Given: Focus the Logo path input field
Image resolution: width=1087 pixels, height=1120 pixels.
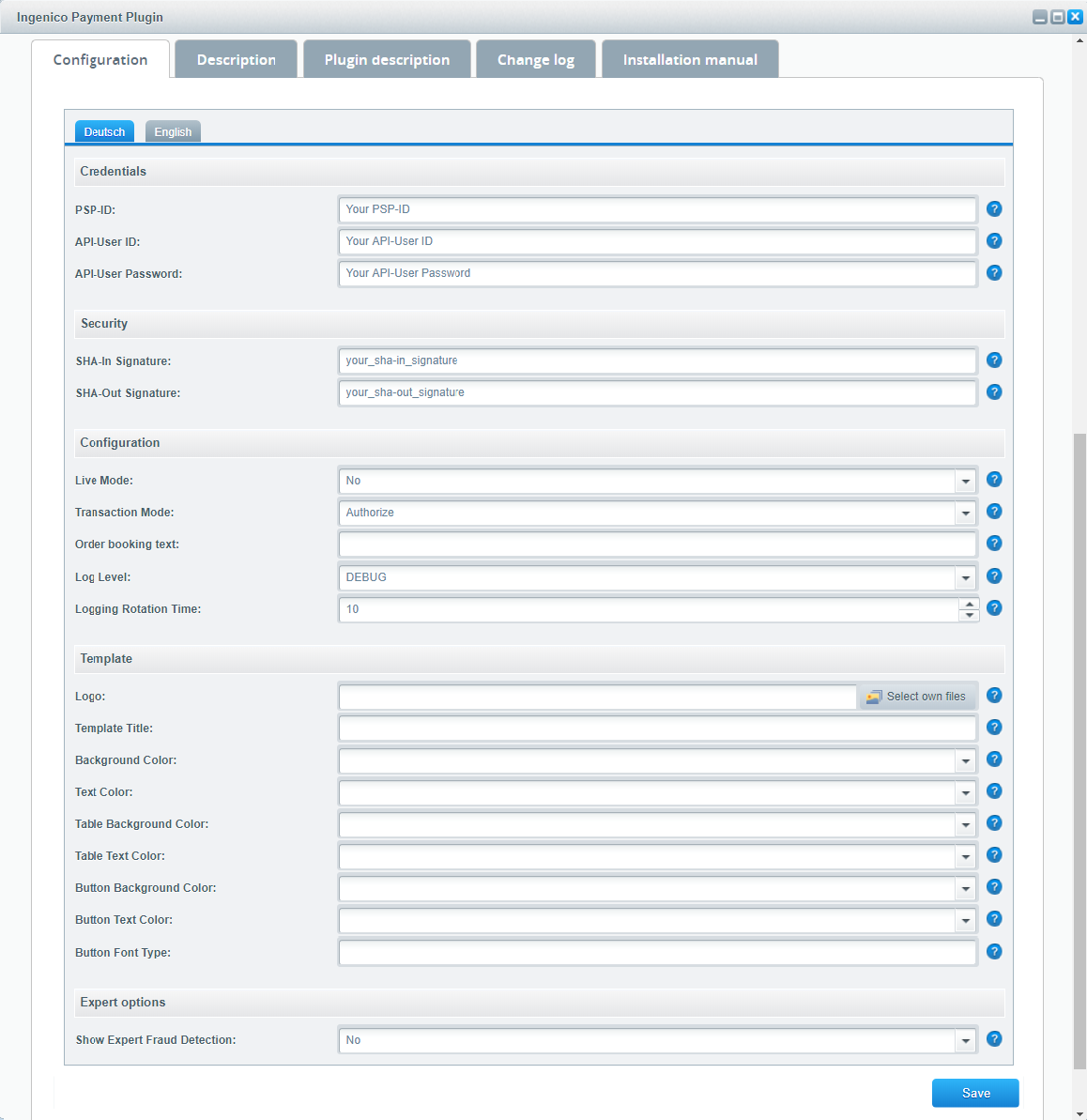Looking at the screenshot, I should [x=598, y=697].
